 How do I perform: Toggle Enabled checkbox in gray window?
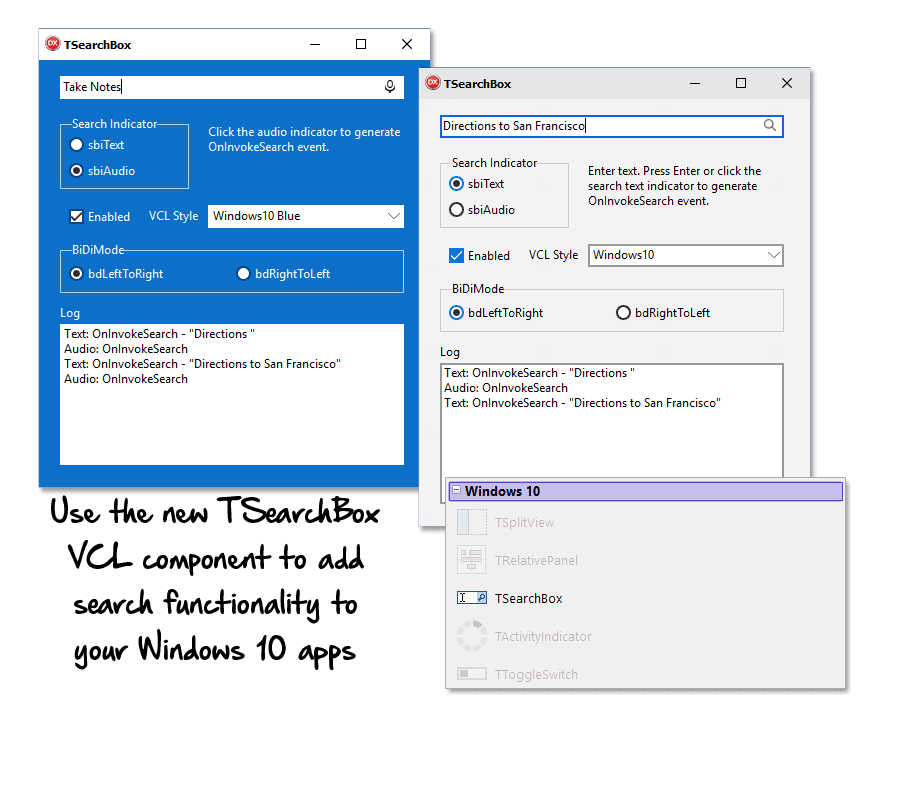(x=456, y=255)
